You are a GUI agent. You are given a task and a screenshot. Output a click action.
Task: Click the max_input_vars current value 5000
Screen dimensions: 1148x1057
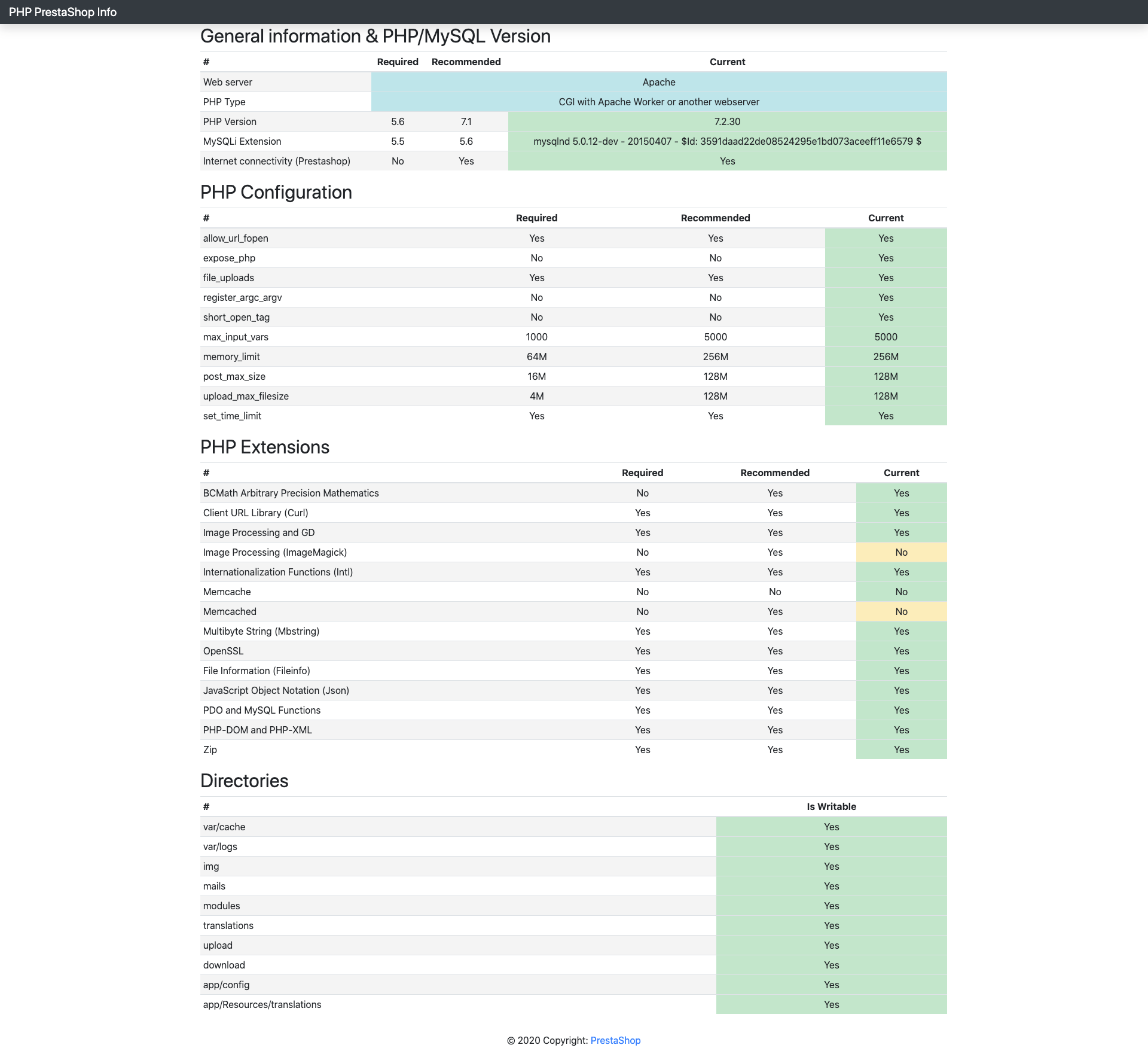pos(886,337)
